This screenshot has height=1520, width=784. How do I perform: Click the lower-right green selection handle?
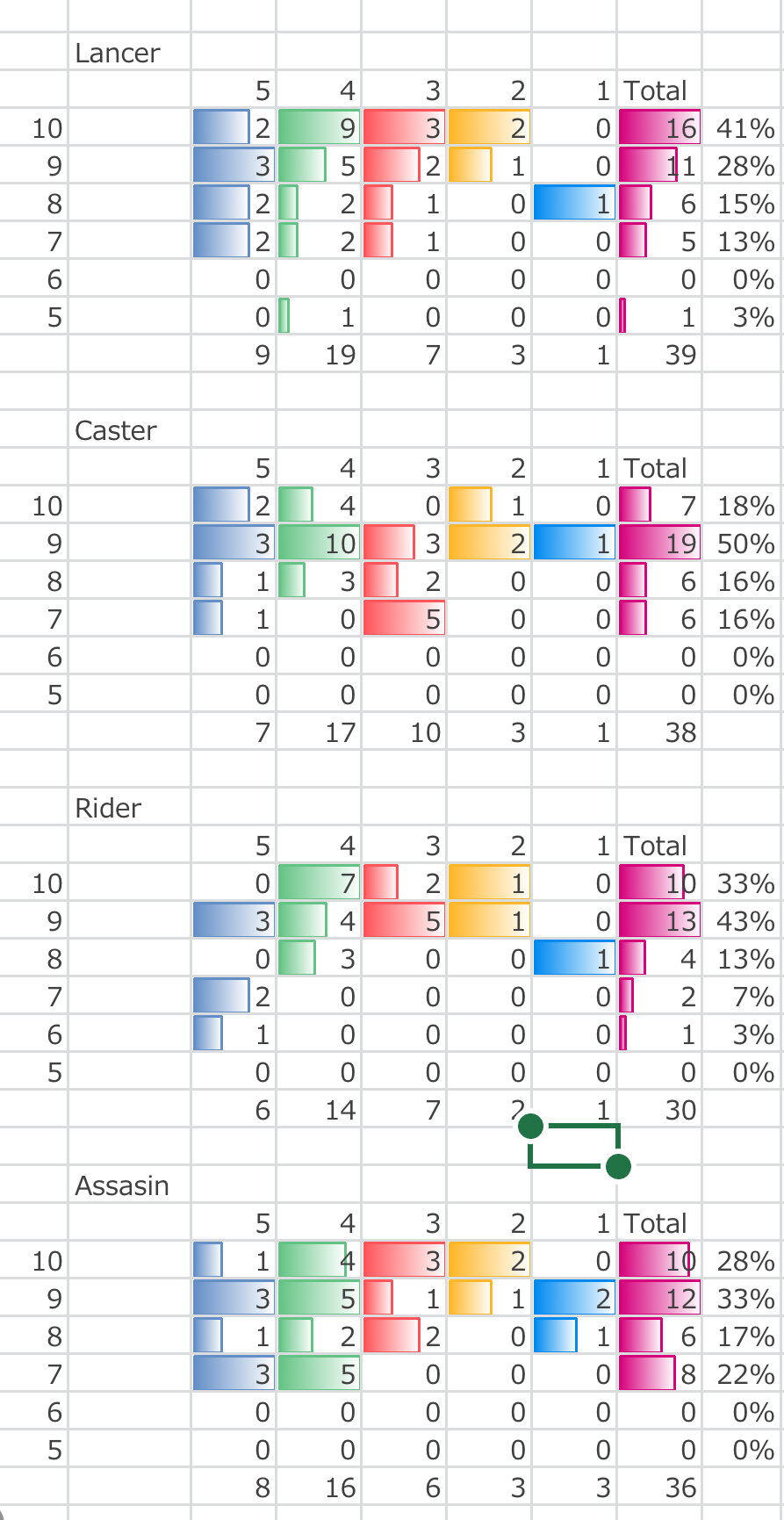coord(618,1166)
